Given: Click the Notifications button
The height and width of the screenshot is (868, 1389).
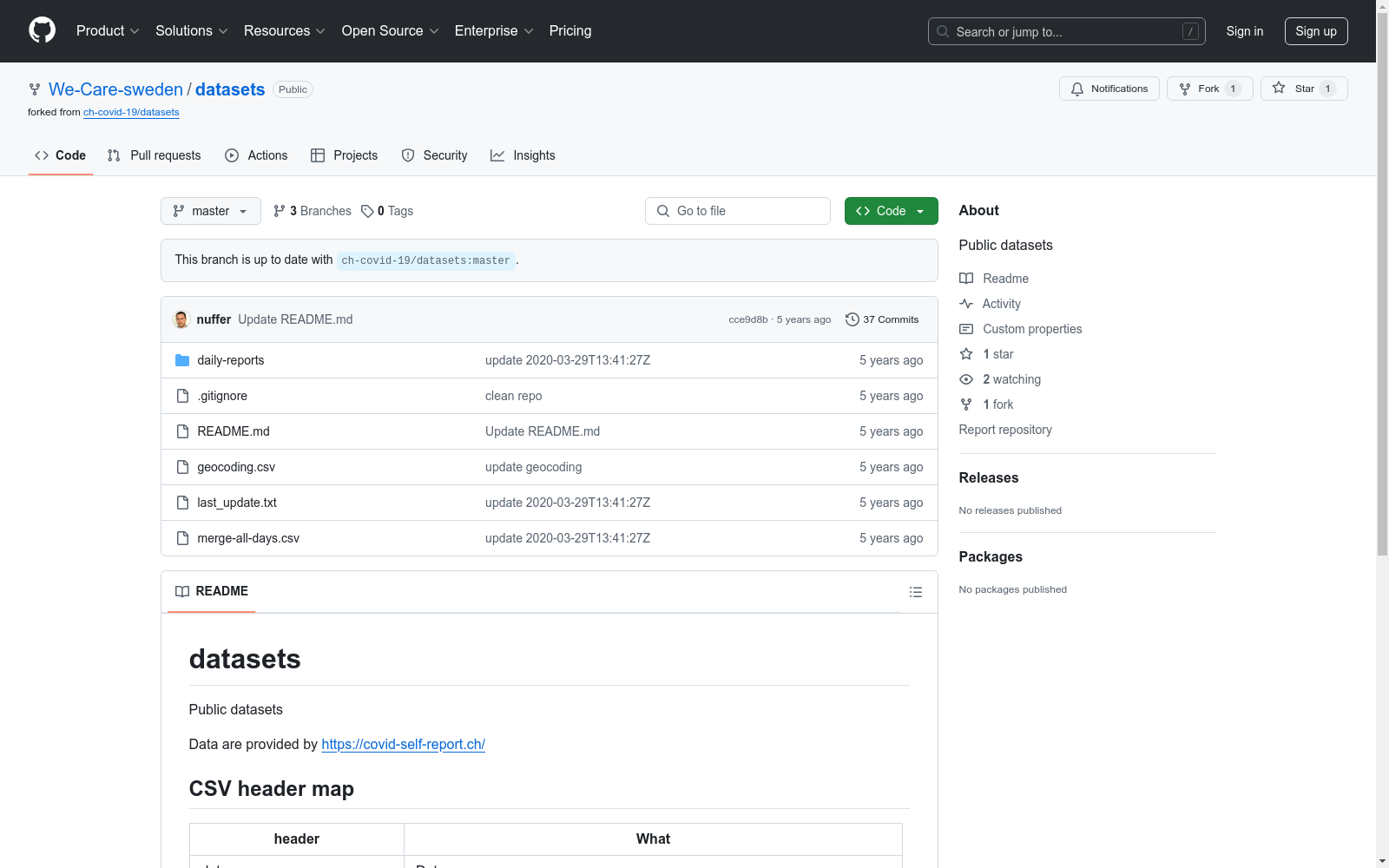Looking at the screenshot, I should coord(1109,89).
